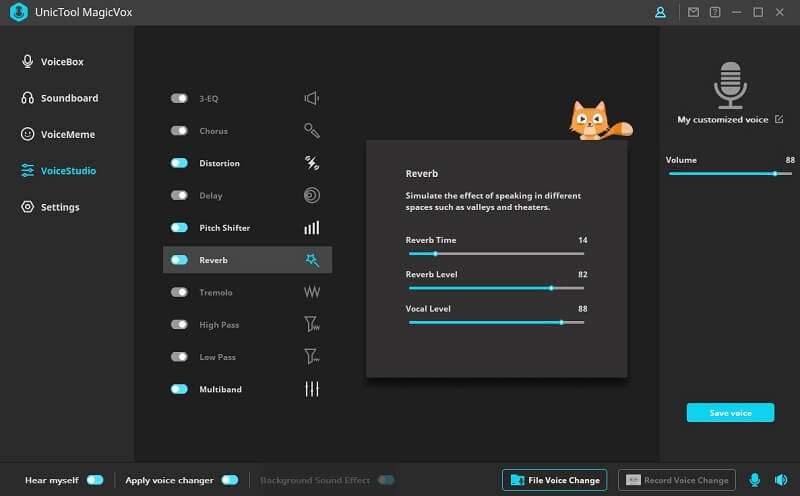
Task: Mute the microphone in the bottom bar
Action: pos(755,480)
